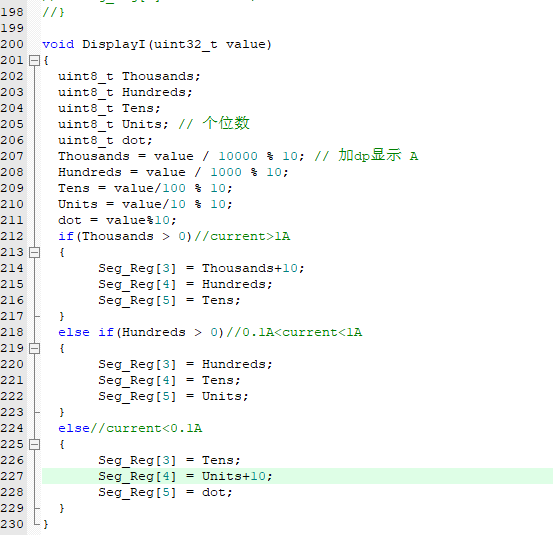Click the closing brace on line 230
Image resolution: width=553 pixels, height=535 pixels.
pyautogui.click(x=45, y=524)
